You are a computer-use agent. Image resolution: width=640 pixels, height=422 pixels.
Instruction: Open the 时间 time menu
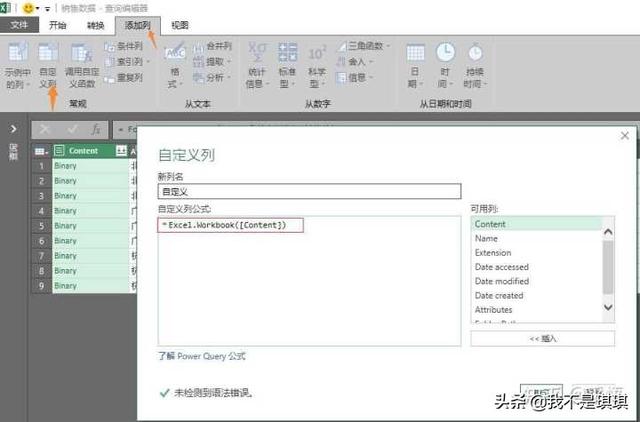445,66
